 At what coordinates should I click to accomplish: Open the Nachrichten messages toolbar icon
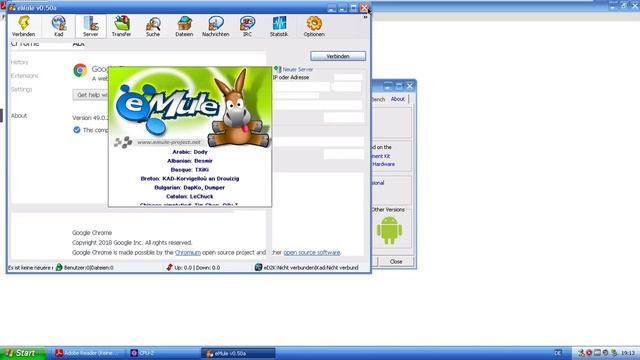point(216,26)
